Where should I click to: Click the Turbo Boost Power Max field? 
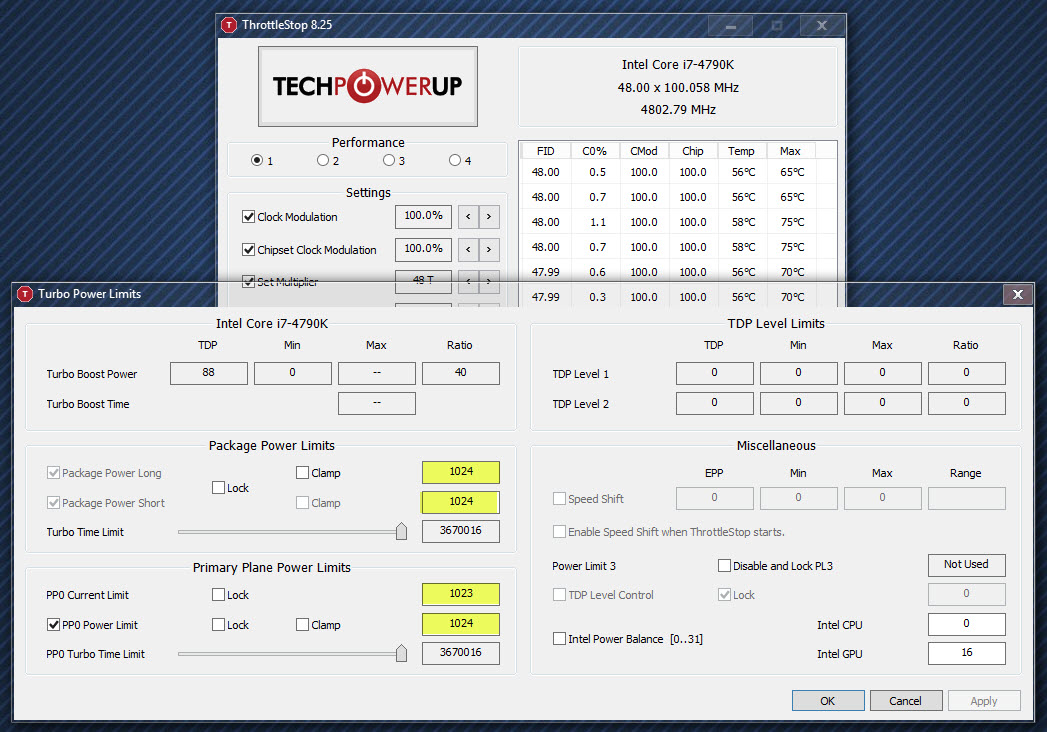pyautogui.click(x=377, y=373)
